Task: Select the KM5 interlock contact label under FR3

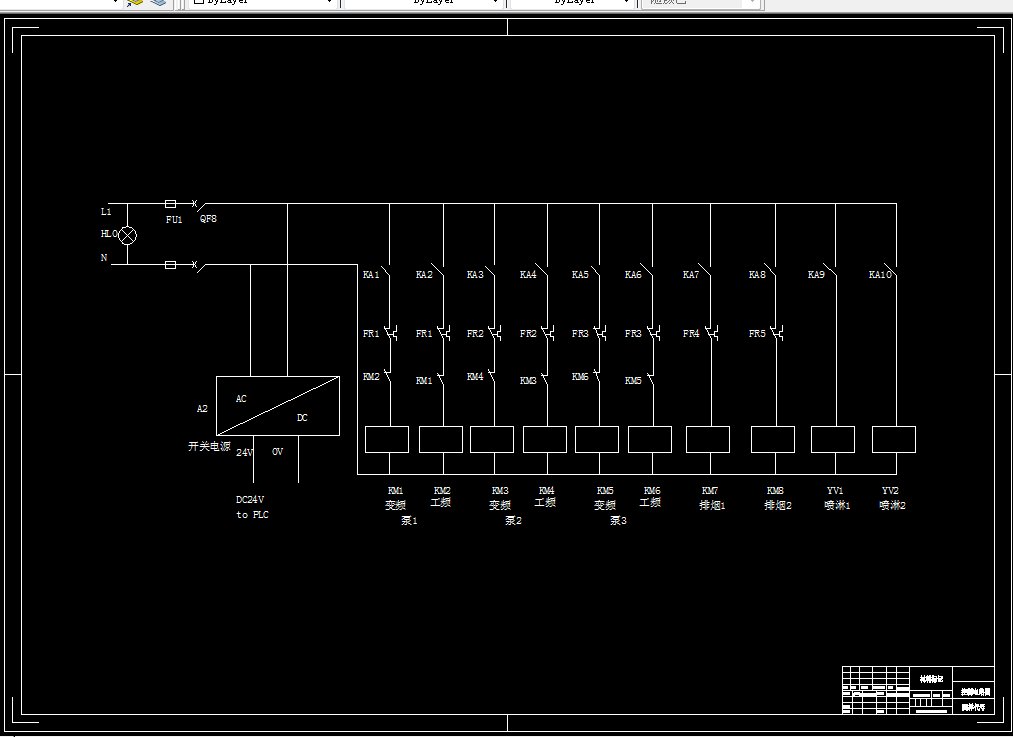Action: 633,380
